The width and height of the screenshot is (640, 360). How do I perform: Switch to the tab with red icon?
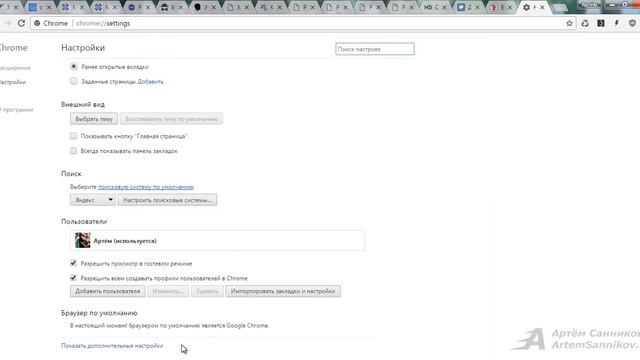[x=501, y=7]
